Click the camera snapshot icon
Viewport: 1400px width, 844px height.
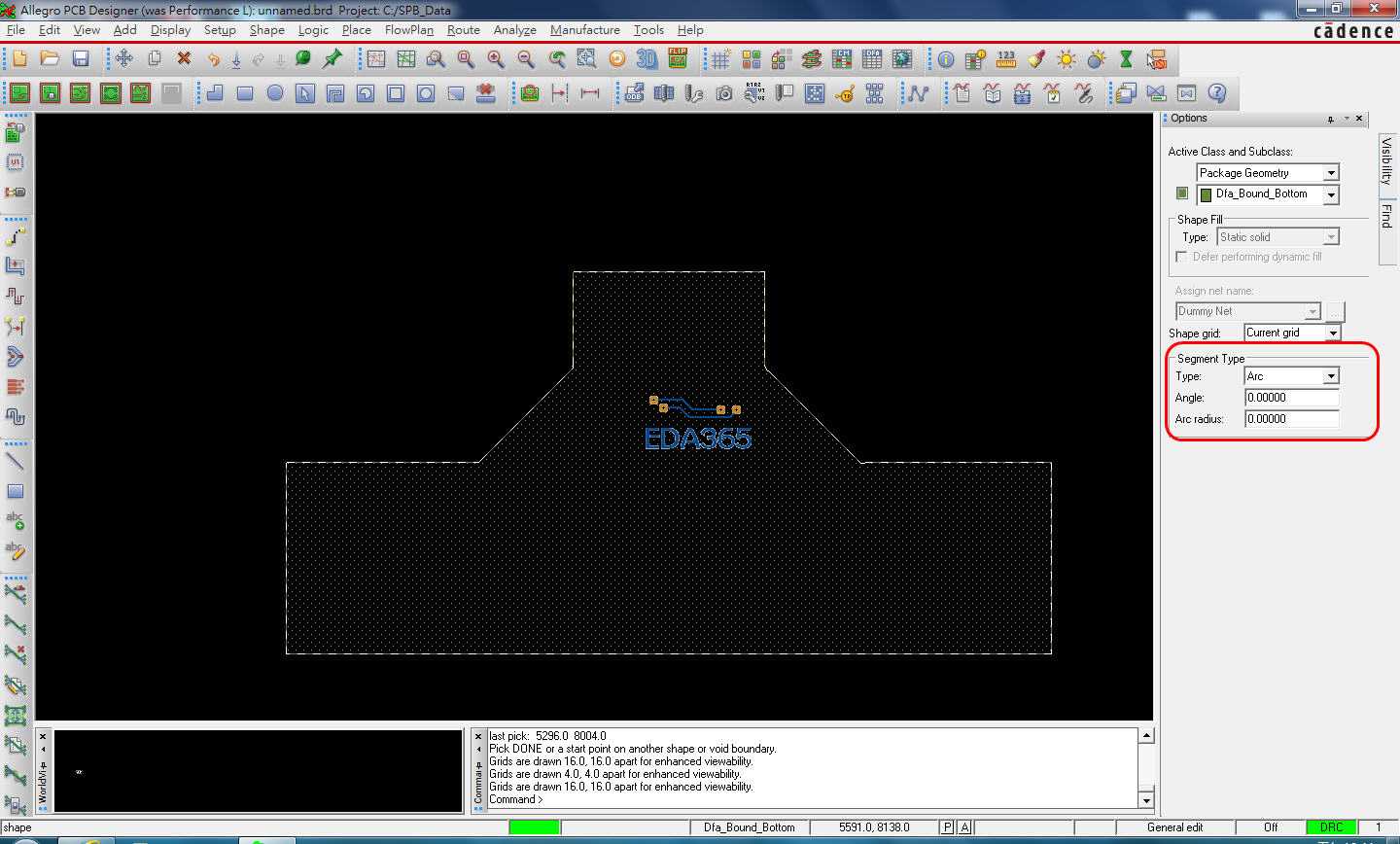click(x=724, y=93)
